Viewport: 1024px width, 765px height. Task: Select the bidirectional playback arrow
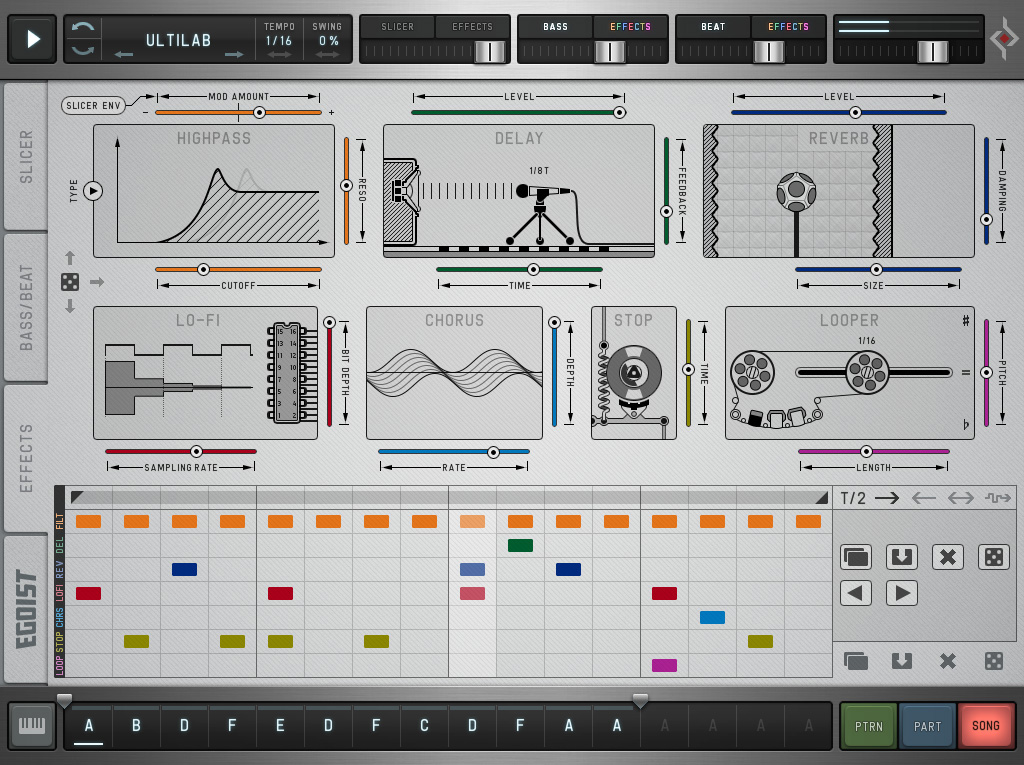960,498
